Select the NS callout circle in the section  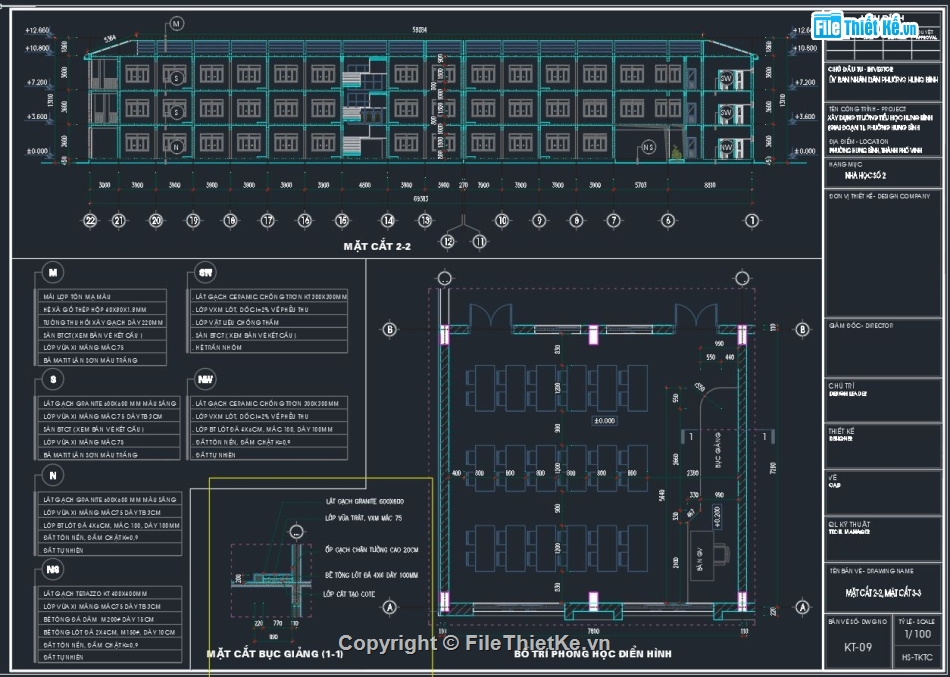tap(649, 147)
